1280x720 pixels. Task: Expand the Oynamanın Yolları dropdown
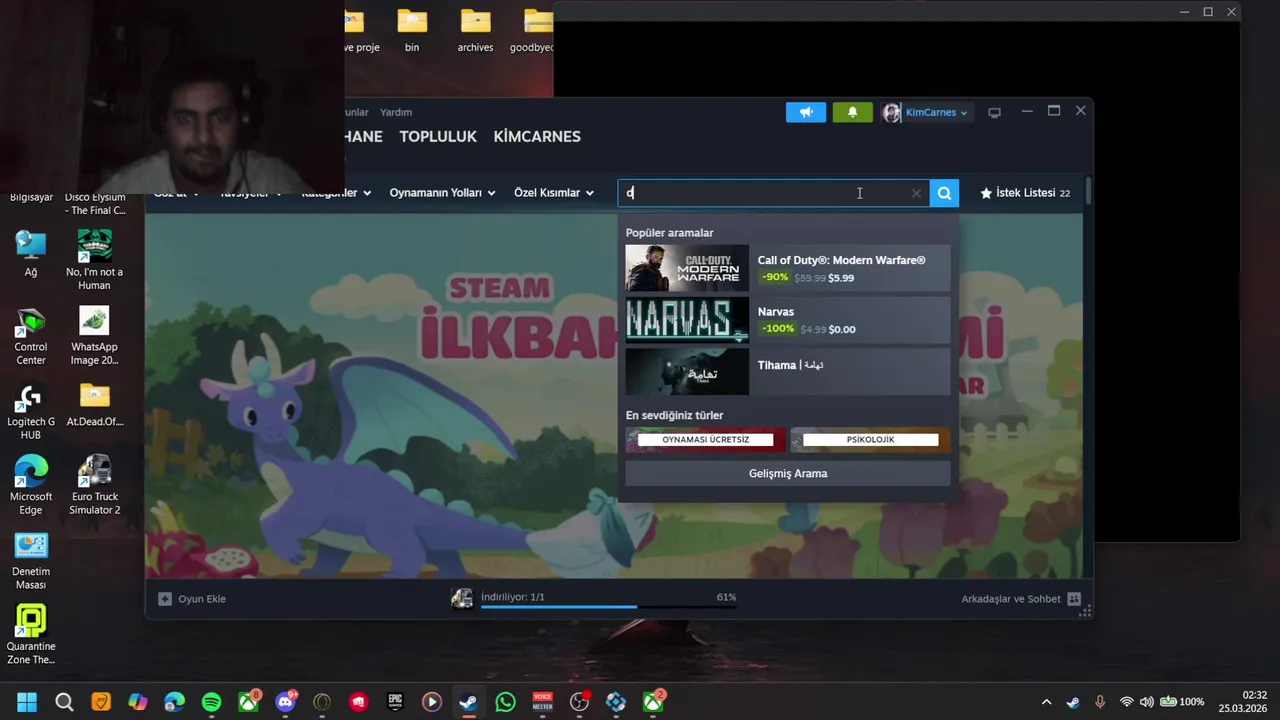[442, 192]
